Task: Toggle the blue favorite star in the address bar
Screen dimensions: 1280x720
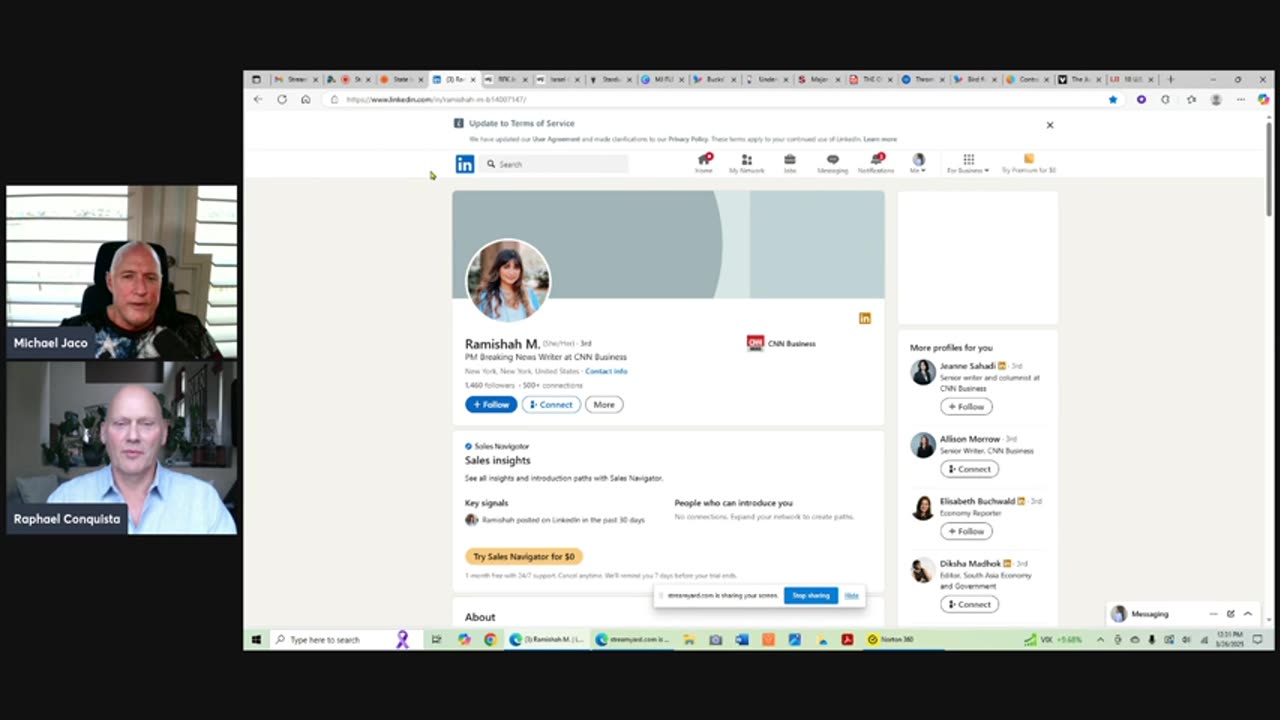Action: [1113, 99]
